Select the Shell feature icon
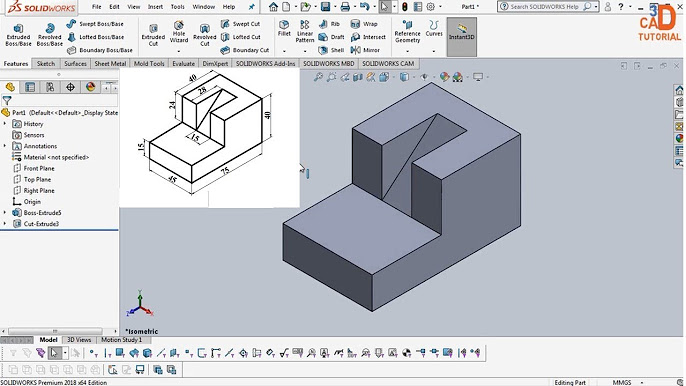Screen dimensions: 686x386 331,50
